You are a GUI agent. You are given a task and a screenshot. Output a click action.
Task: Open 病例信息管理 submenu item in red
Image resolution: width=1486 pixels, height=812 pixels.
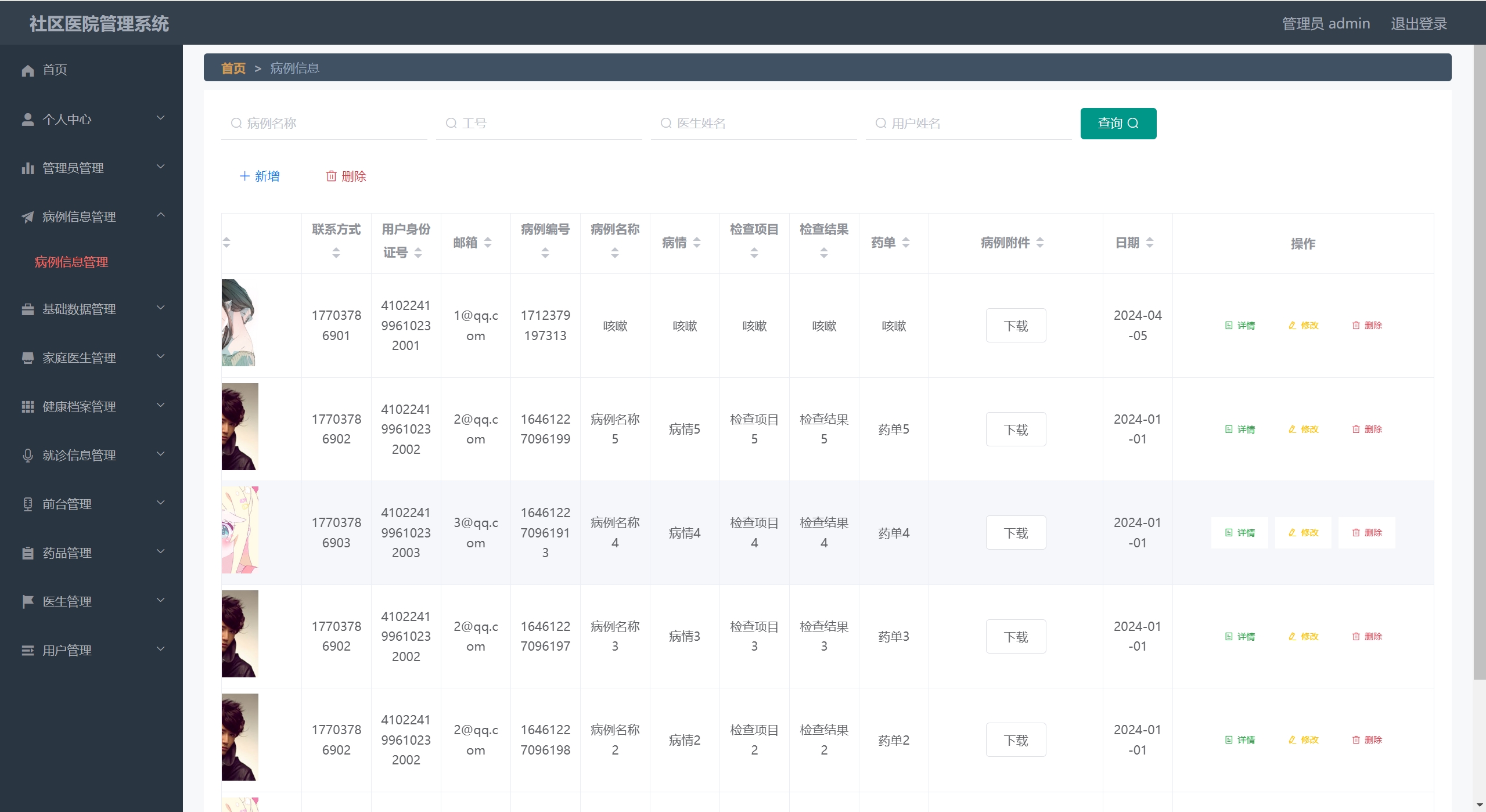pyautogui.click(x=71, y=262)
